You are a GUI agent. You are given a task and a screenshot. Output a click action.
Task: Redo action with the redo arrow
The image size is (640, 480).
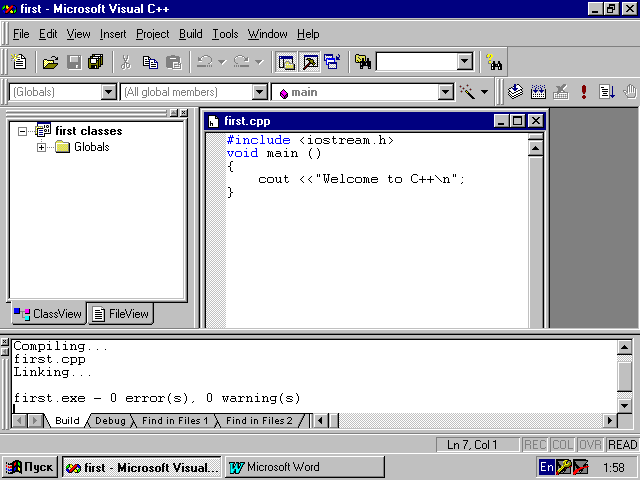tap(241, 62)
